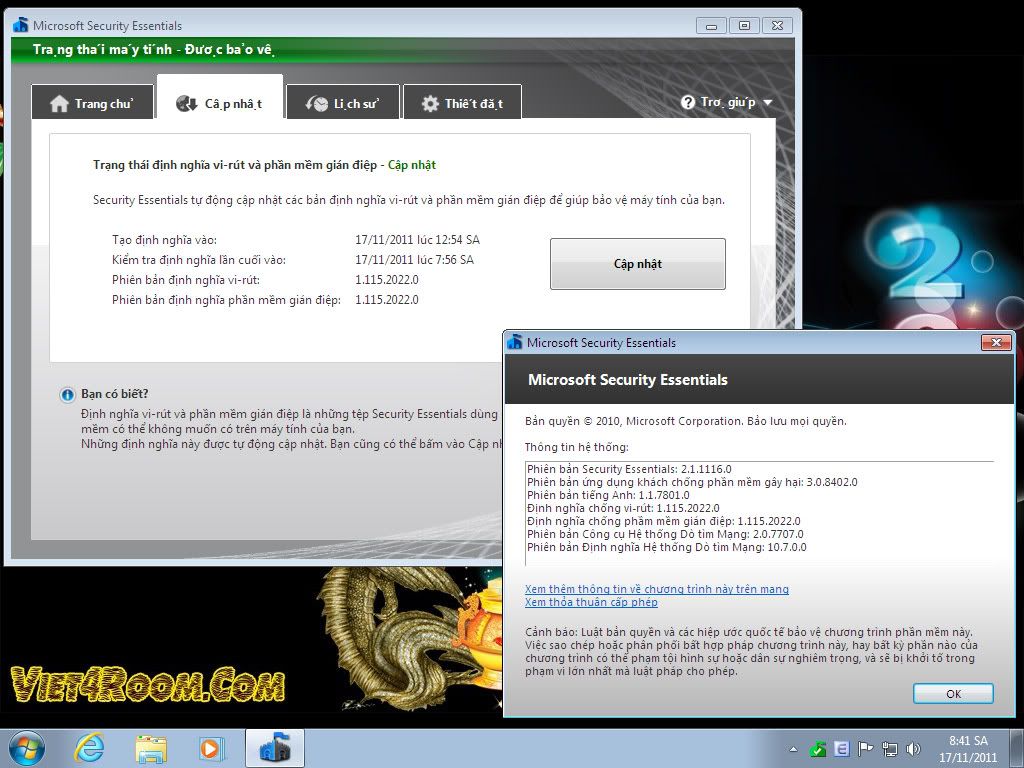Image resolution: width=1024 pixels, height=768 pixels.
Task: Click OK in the About dialog
Action: tap(953, 694)
